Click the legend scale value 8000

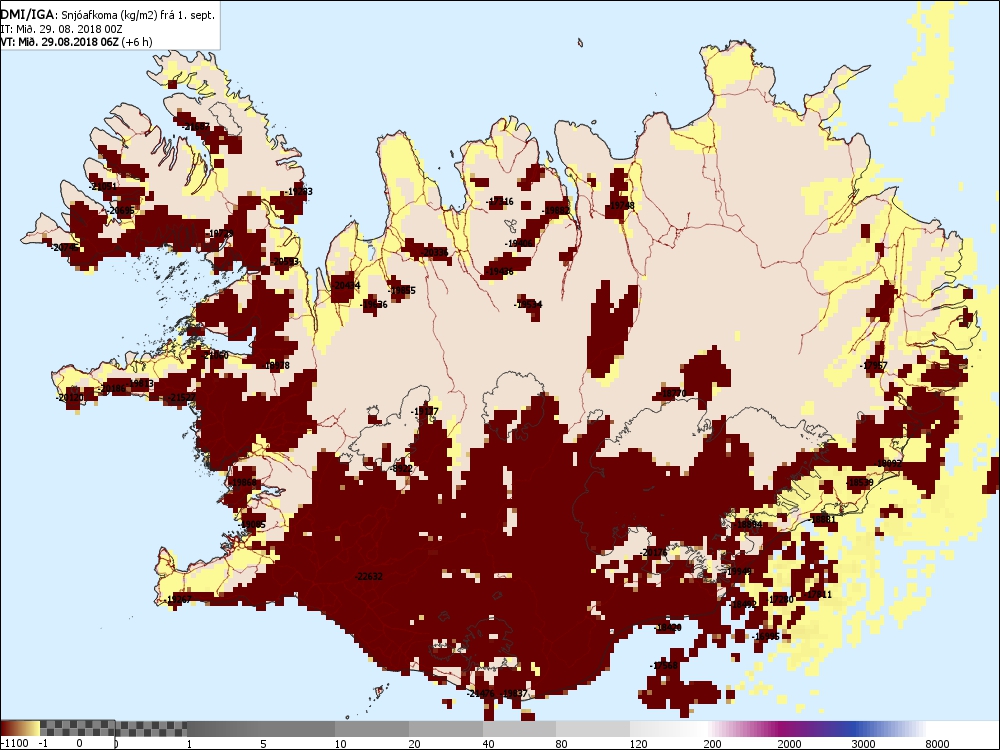coord(937,744)
